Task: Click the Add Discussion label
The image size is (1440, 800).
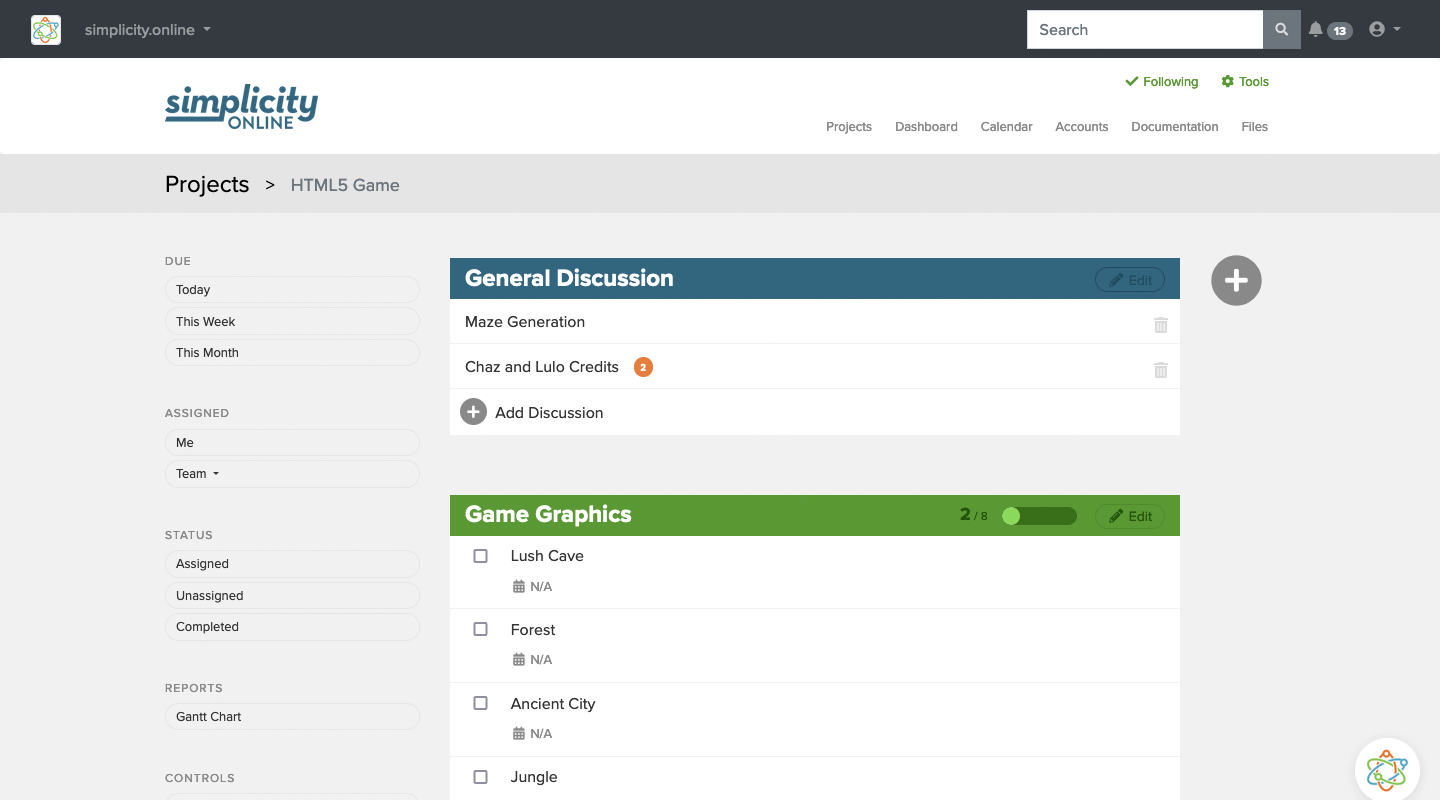Action: click(x=549, y=413)
